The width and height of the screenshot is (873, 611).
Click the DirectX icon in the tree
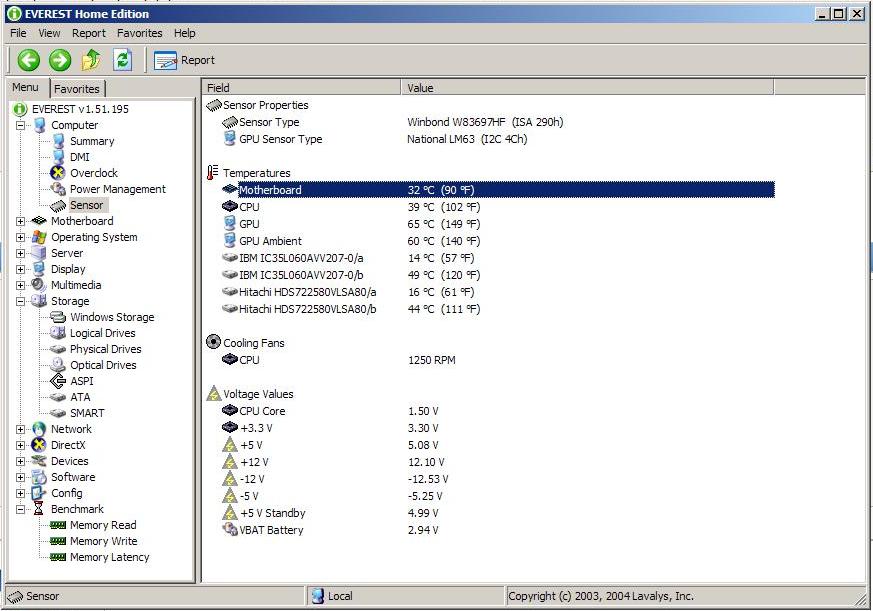coord(39,445)
